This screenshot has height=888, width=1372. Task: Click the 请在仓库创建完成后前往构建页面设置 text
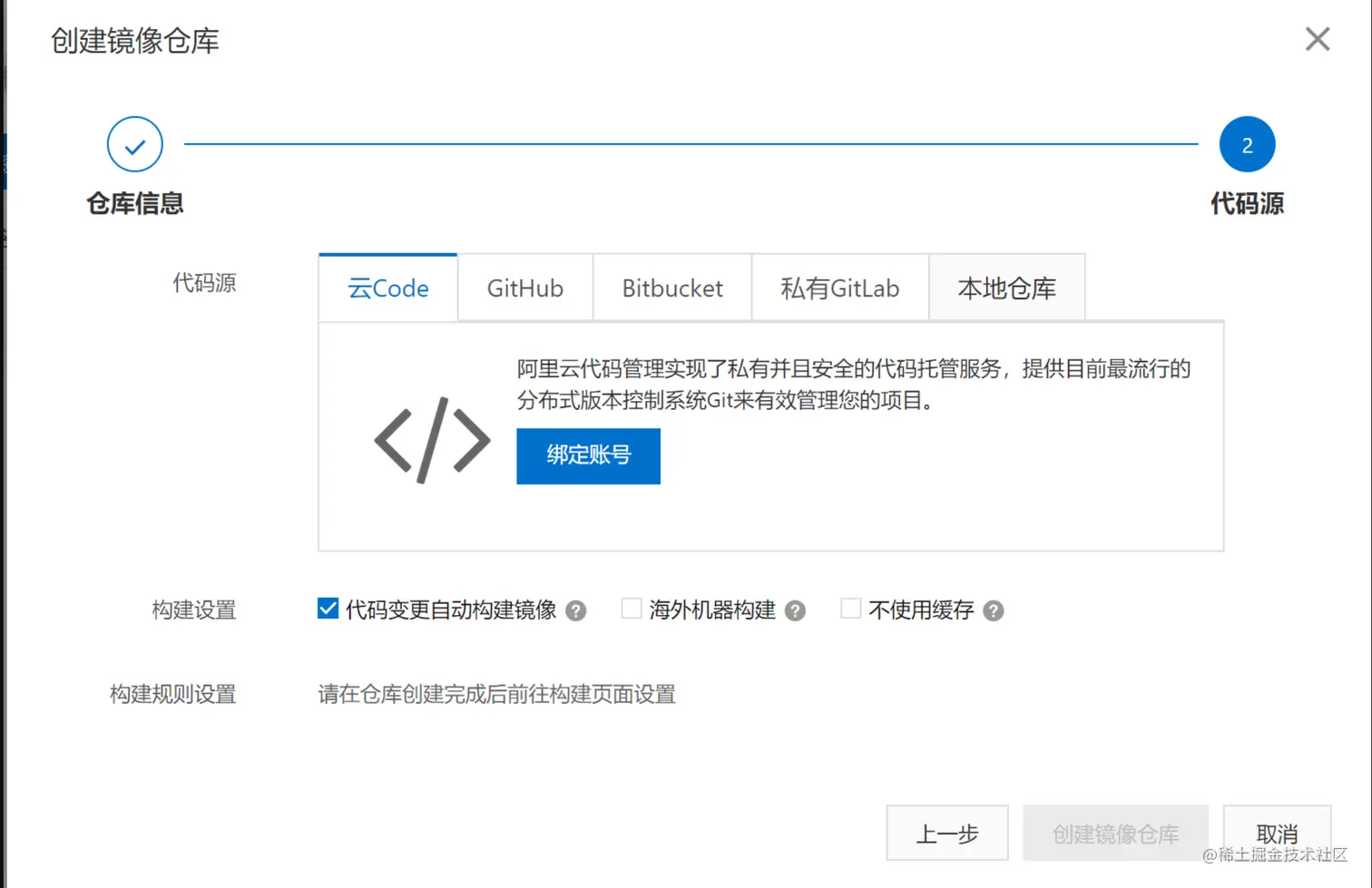(496, 694)
